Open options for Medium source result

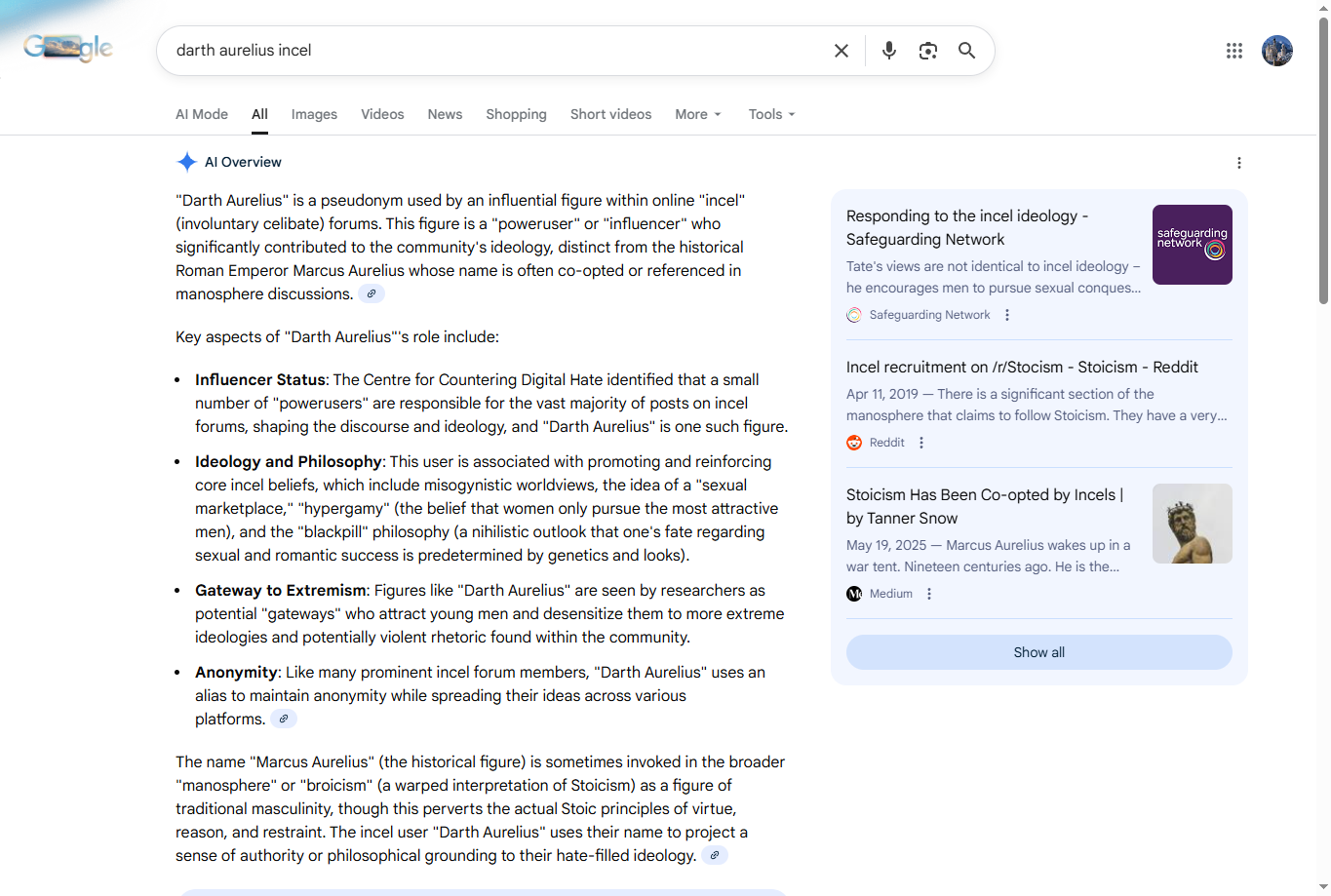tap(929, 594)
